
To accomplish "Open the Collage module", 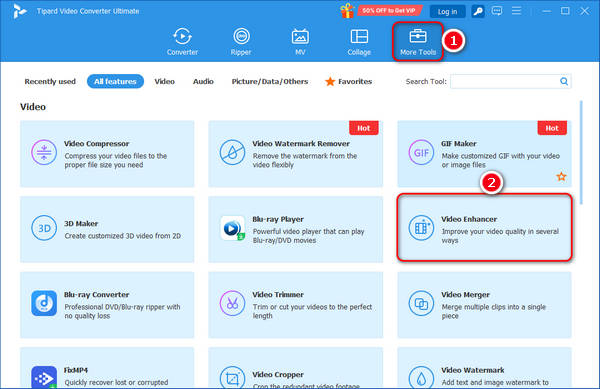I will [x=359, y=41].
